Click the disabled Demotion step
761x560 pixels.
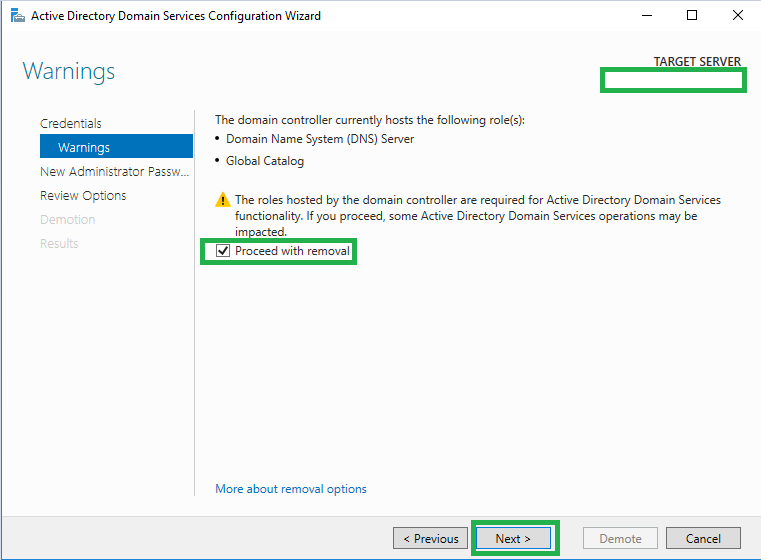pyautogui.click(x=67, y=219)
